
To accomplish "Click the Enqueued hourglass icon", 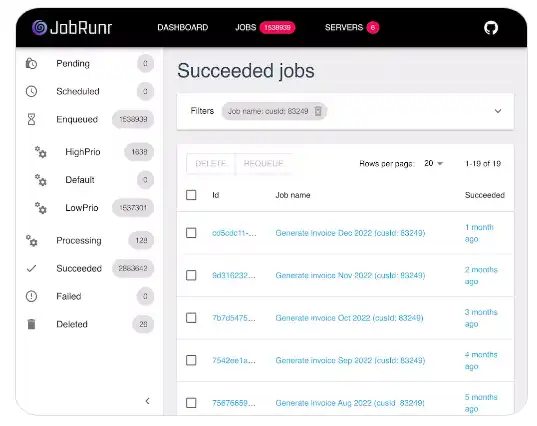I will pyautogui.click(x=31, y=119).
